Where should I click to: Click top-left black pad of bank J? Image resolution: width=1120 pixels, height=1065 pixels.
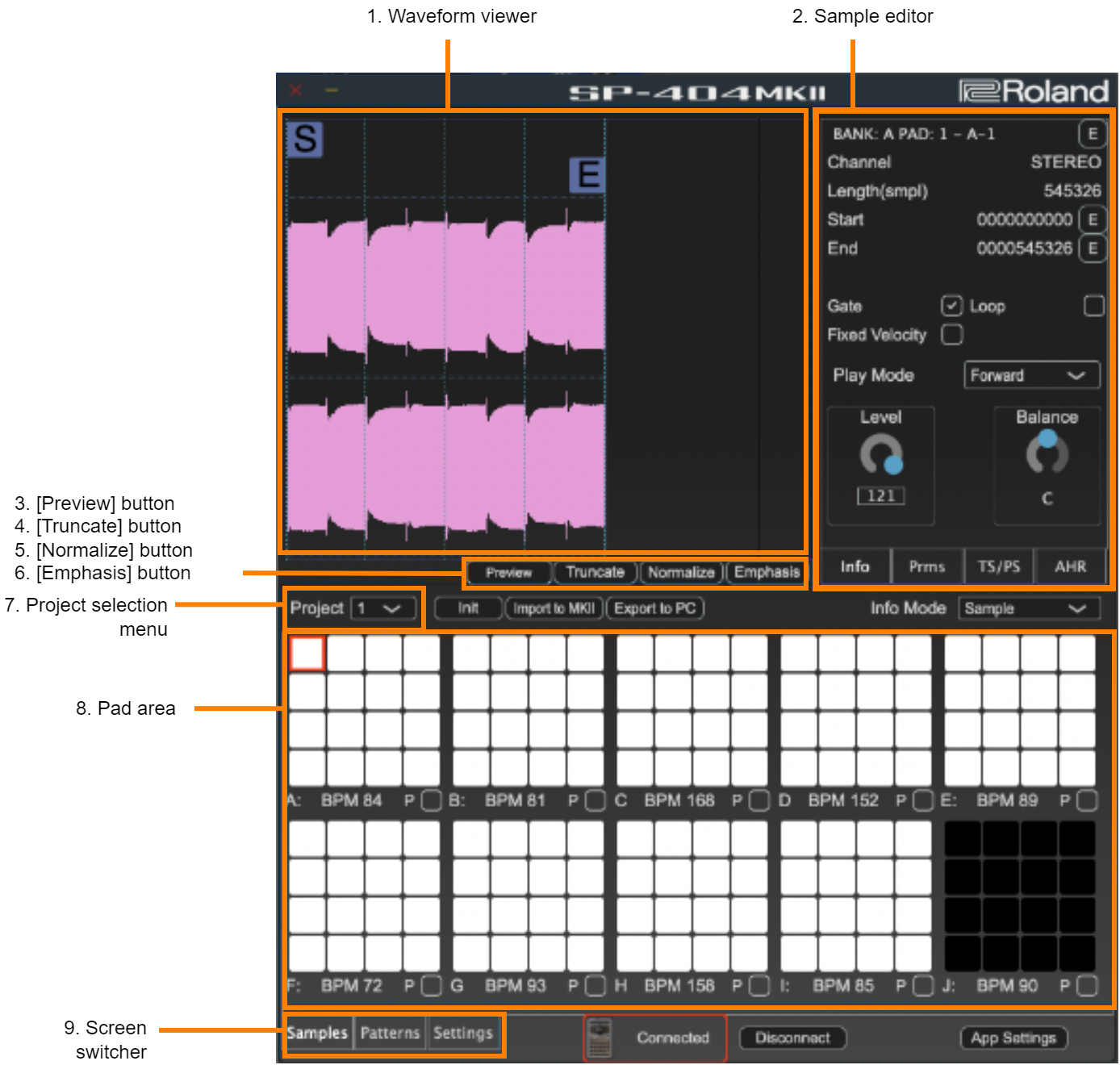point(963,839)
